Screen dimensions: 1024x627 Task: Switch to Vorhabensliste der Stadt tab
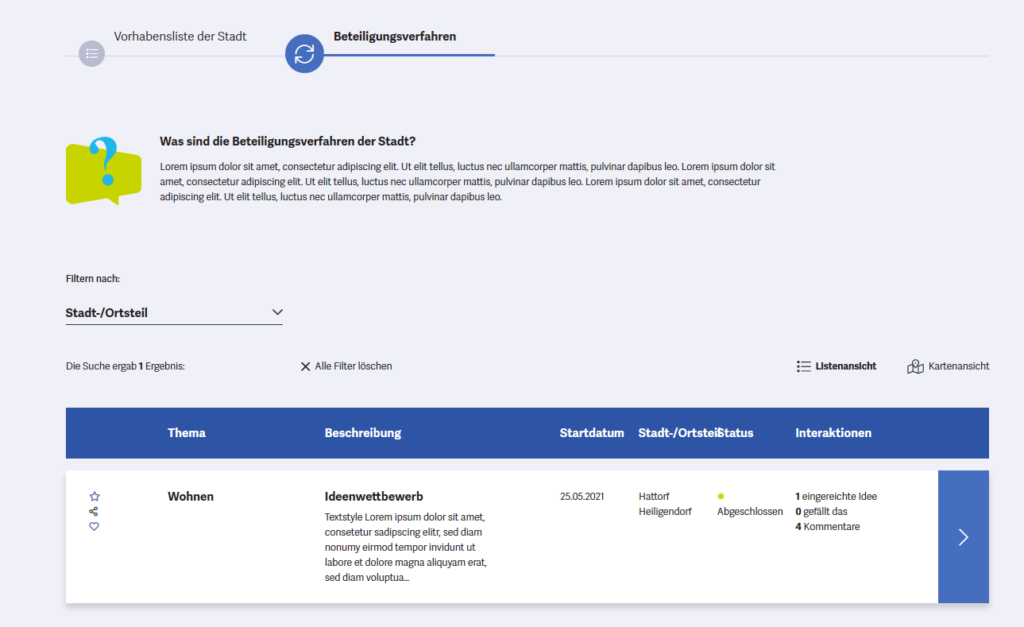[180, 37]
